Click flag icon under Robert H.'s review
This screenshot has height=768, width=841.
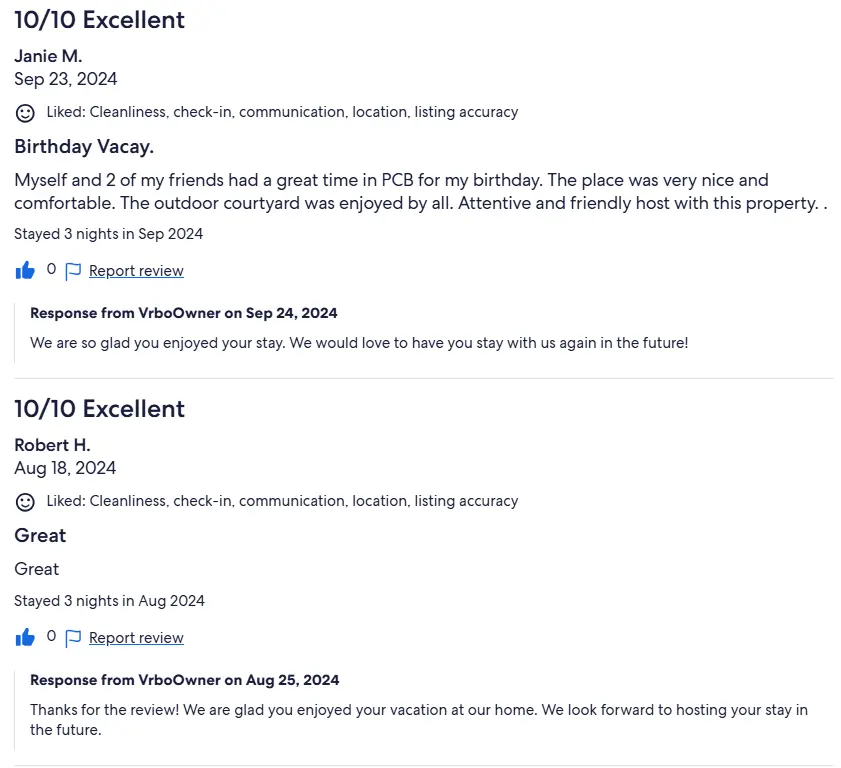[x=73, y=638]
